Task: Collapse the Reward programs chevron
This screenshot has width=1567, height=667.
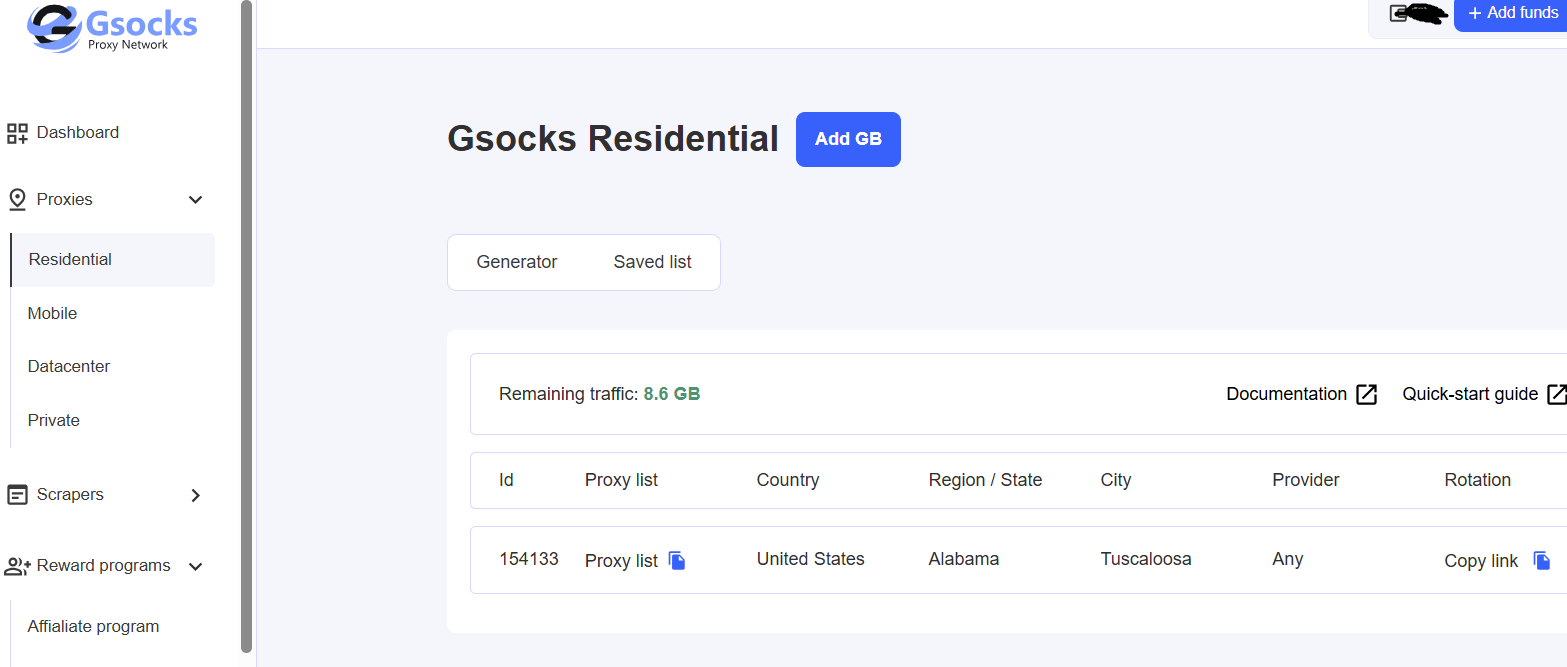Action: 196,567
